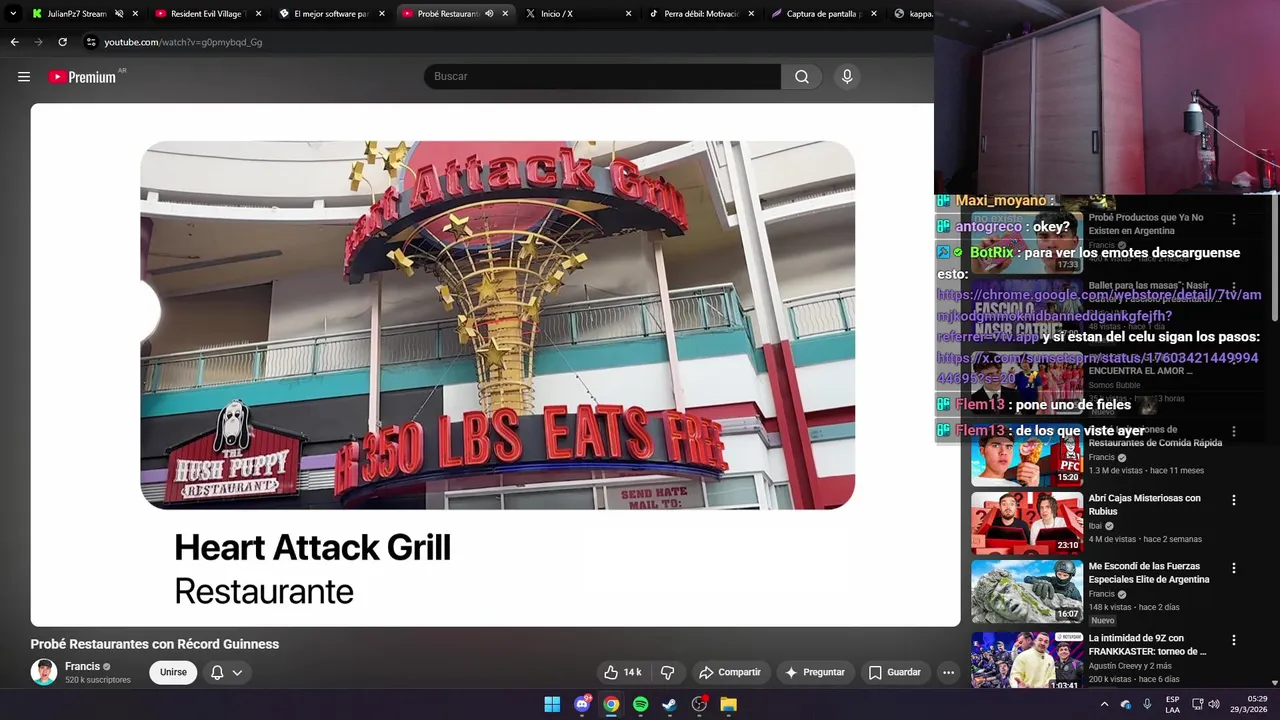The height and width of the screenshot is (720, 1280).
Task: Share video via Compartir button
Action: point(730,672)
